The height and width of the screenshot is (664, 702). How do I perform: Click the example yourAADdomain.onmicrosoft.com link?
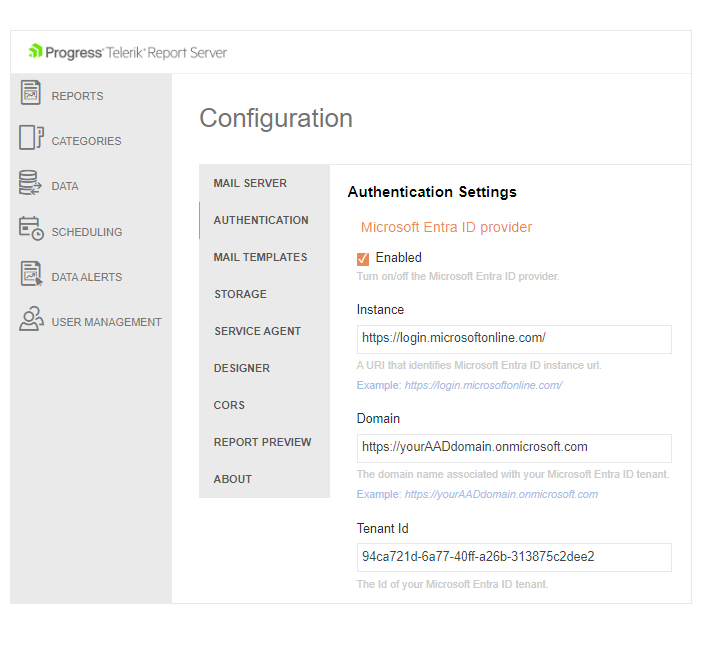(501, 494)
